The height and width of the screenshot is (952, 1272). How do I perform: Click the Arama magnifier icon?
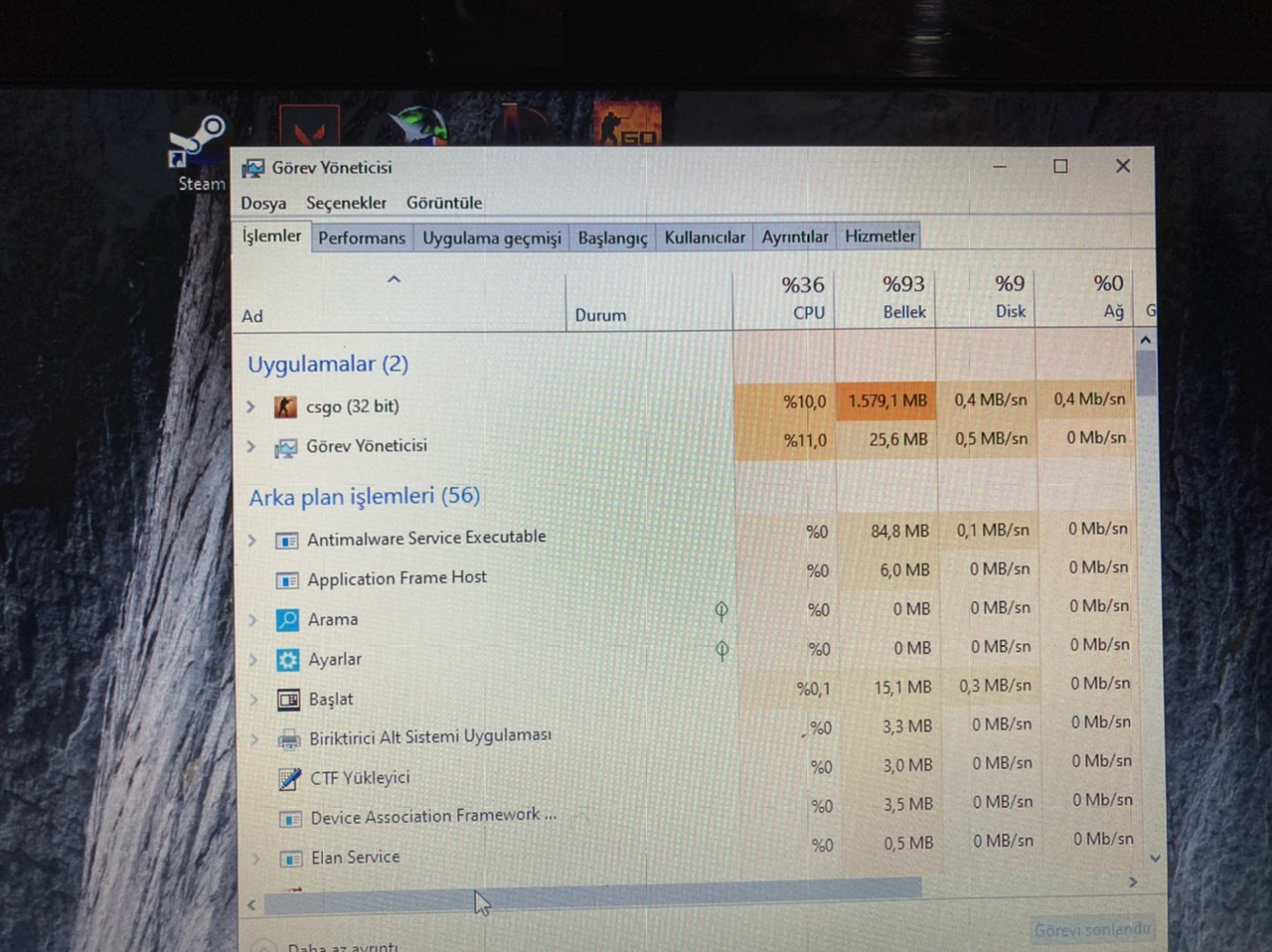click(x=287, y=620)
